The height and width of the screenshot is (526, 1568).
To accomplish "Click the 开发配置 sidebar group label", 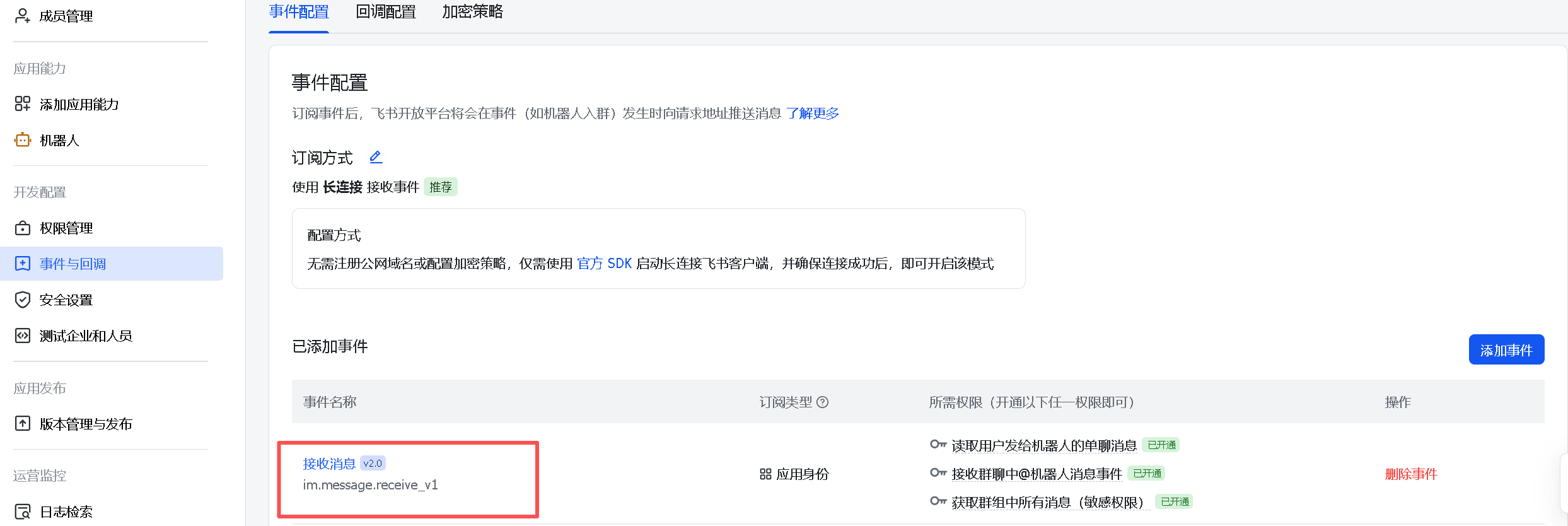I will (x=40, y=192).
